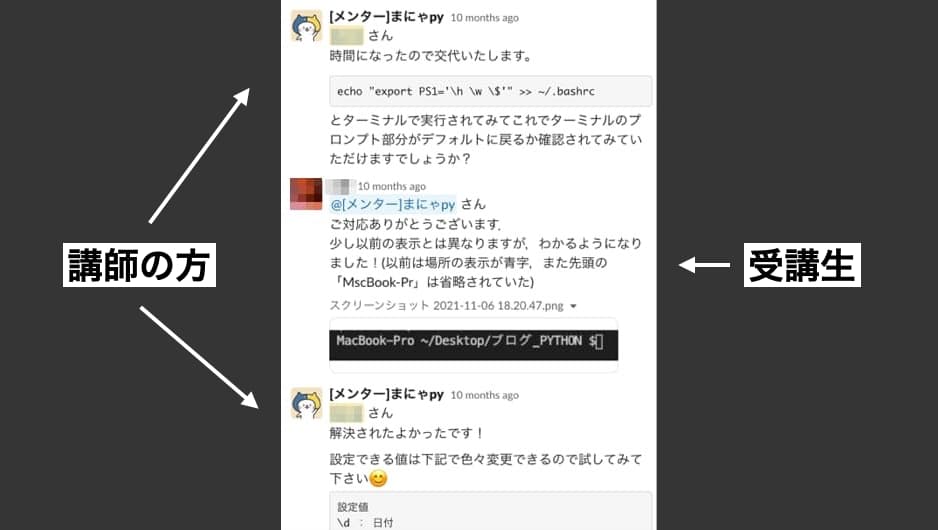Click the mentor's cat avatar in first message
Viewport: 938px width, 530px height.
point(306,26)
